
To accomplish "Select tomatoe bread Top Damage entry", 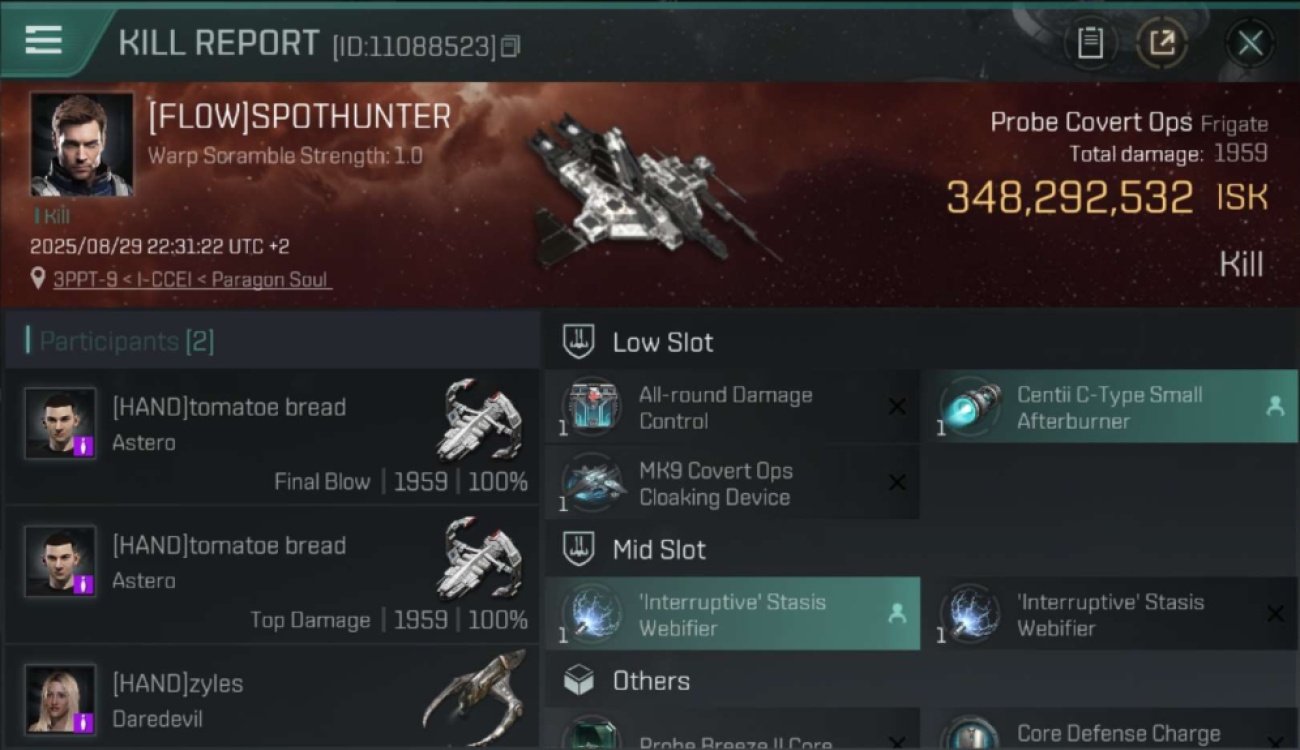I will [x=271, y=576].
